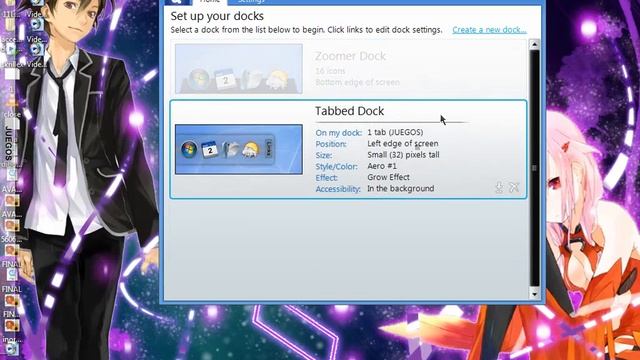Click the dock list scrollbar down arrow
Viewport: 640px width, 360px height.
pyautogui.click(x=534, y=293)
